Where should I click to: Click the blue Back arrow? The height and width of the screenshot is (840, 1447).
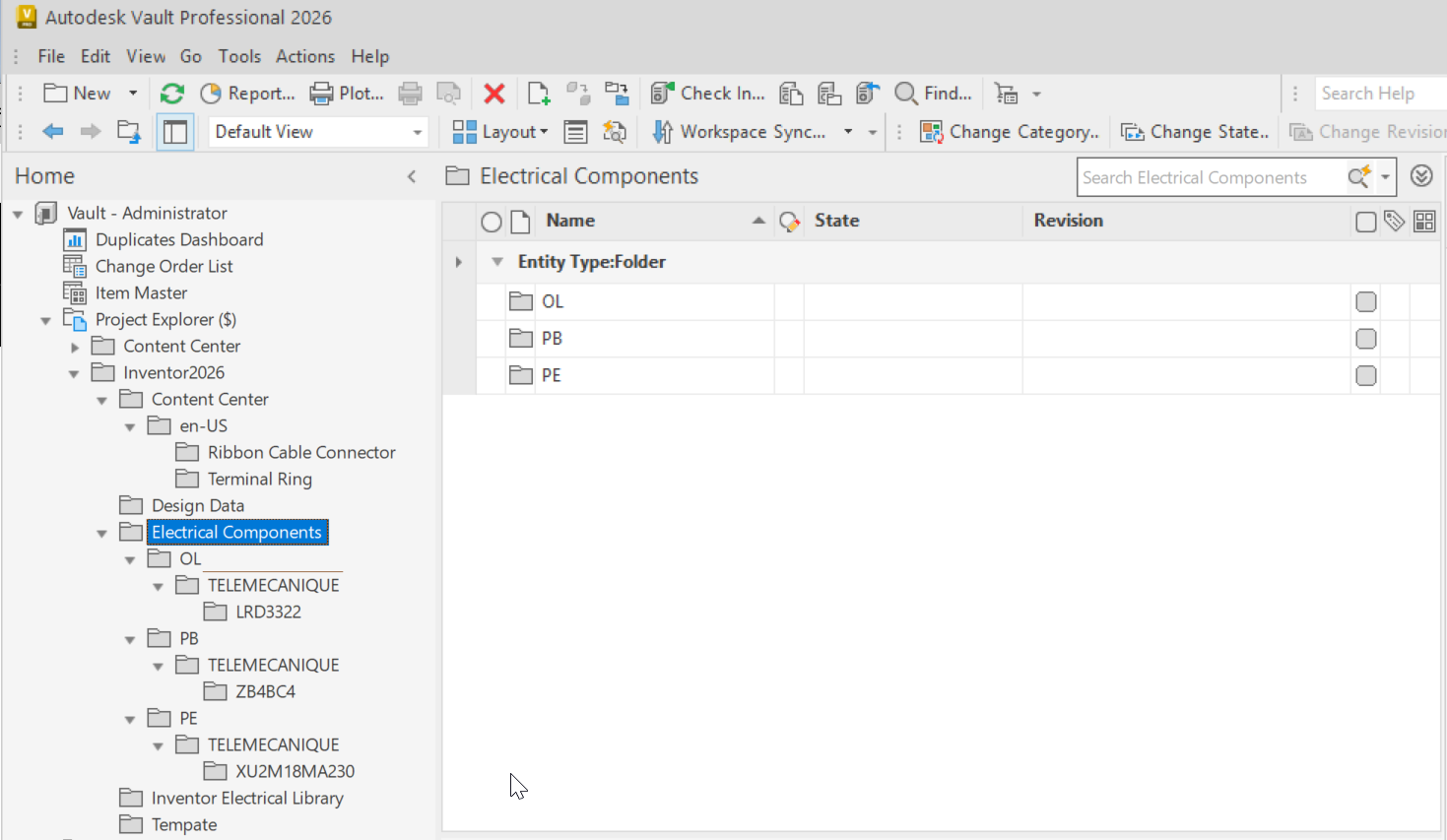pyautogui.click(x=53, y=131)
